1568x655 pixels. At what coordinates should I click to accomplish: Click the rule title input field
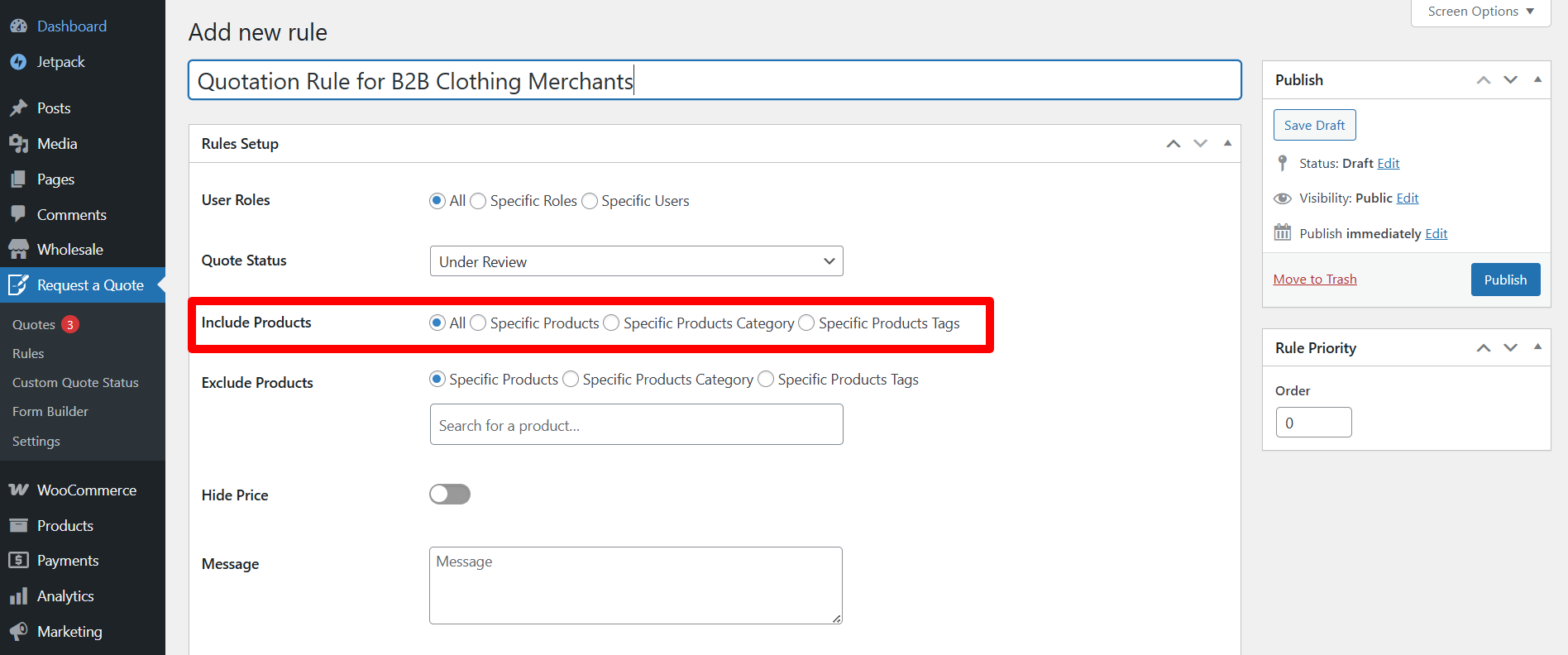(715, 80)
